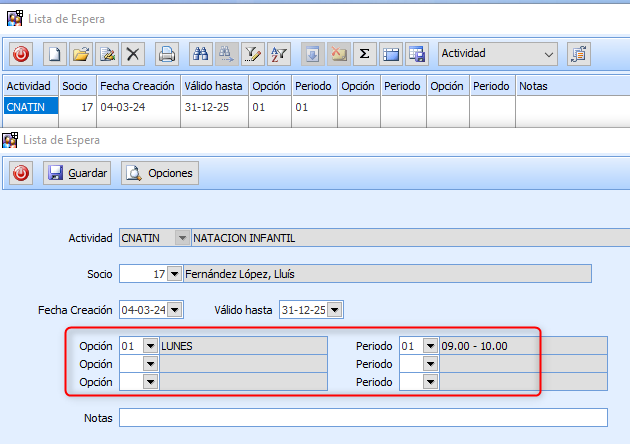Click the red power exit icon in top toolbar
This screenshot has height=444, width=630.
[x=22, y=53]
